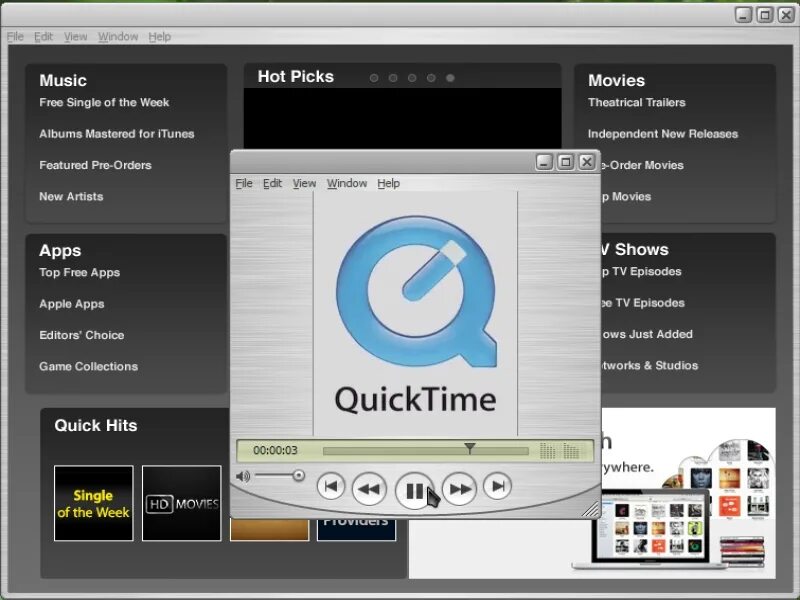Image resolution: width=800 pixels, height=600 pixels.
Task: Click the Hot Picks heading
Action: pyautogui.click(x=295, y=77)
